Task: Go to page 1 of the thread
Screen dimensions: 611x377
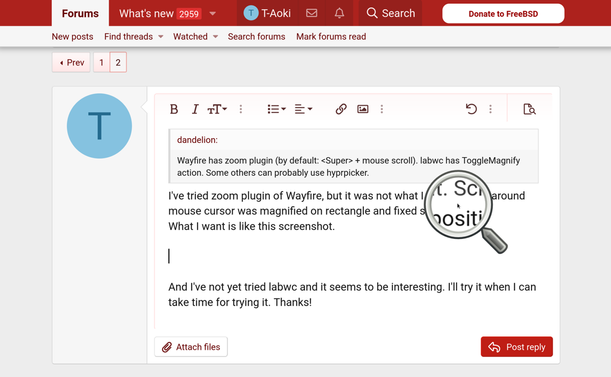Action: (101, 62)
